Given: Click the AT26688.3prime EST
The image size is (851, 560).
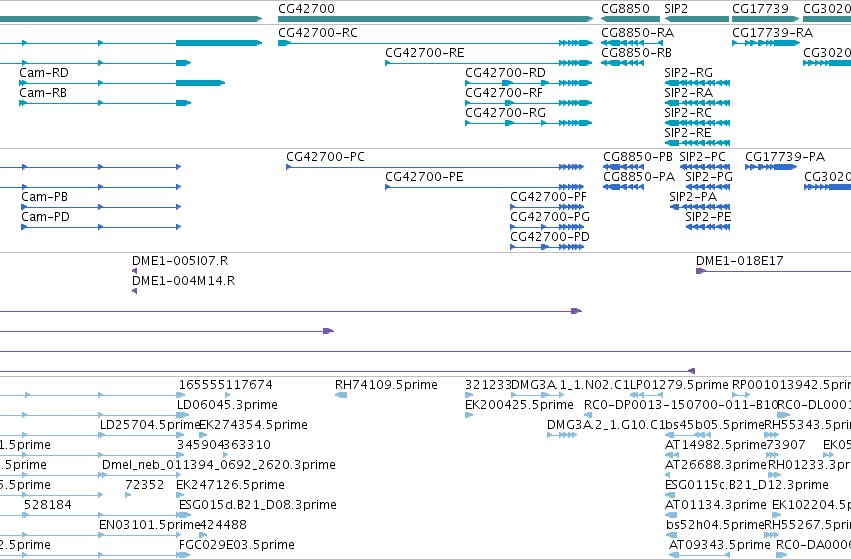Looking at the screenshot, I should point(668,475).
